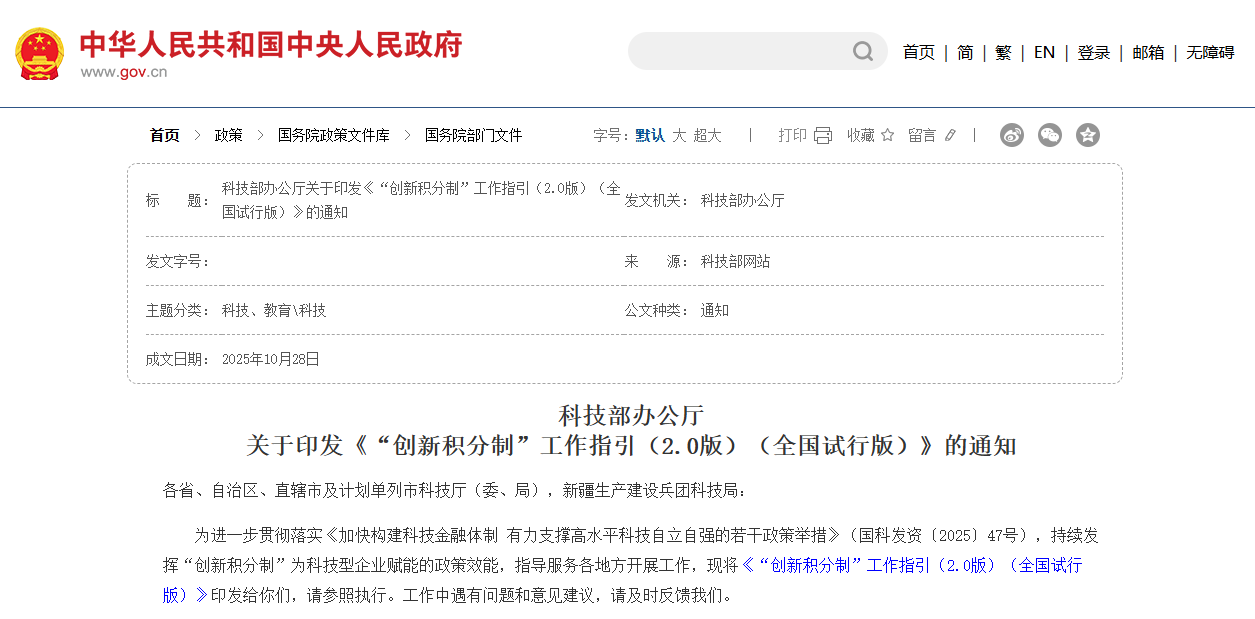Switch site language to EN
The image size is (1255, 619).
coord(1044,53)
